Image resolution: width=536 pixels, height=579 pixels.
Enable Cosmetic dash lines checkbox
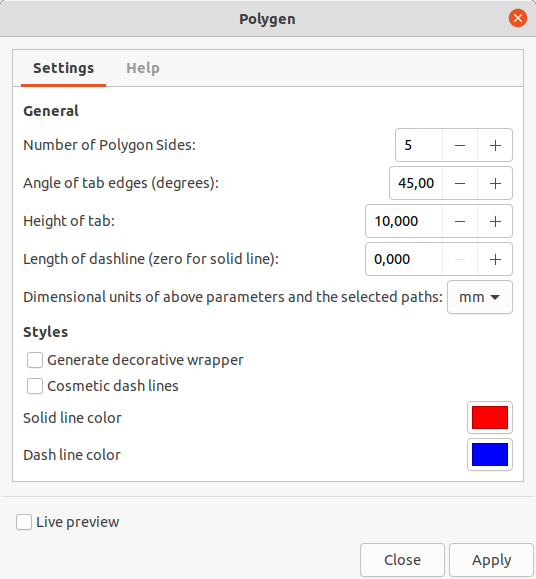[x=35, y=386]
